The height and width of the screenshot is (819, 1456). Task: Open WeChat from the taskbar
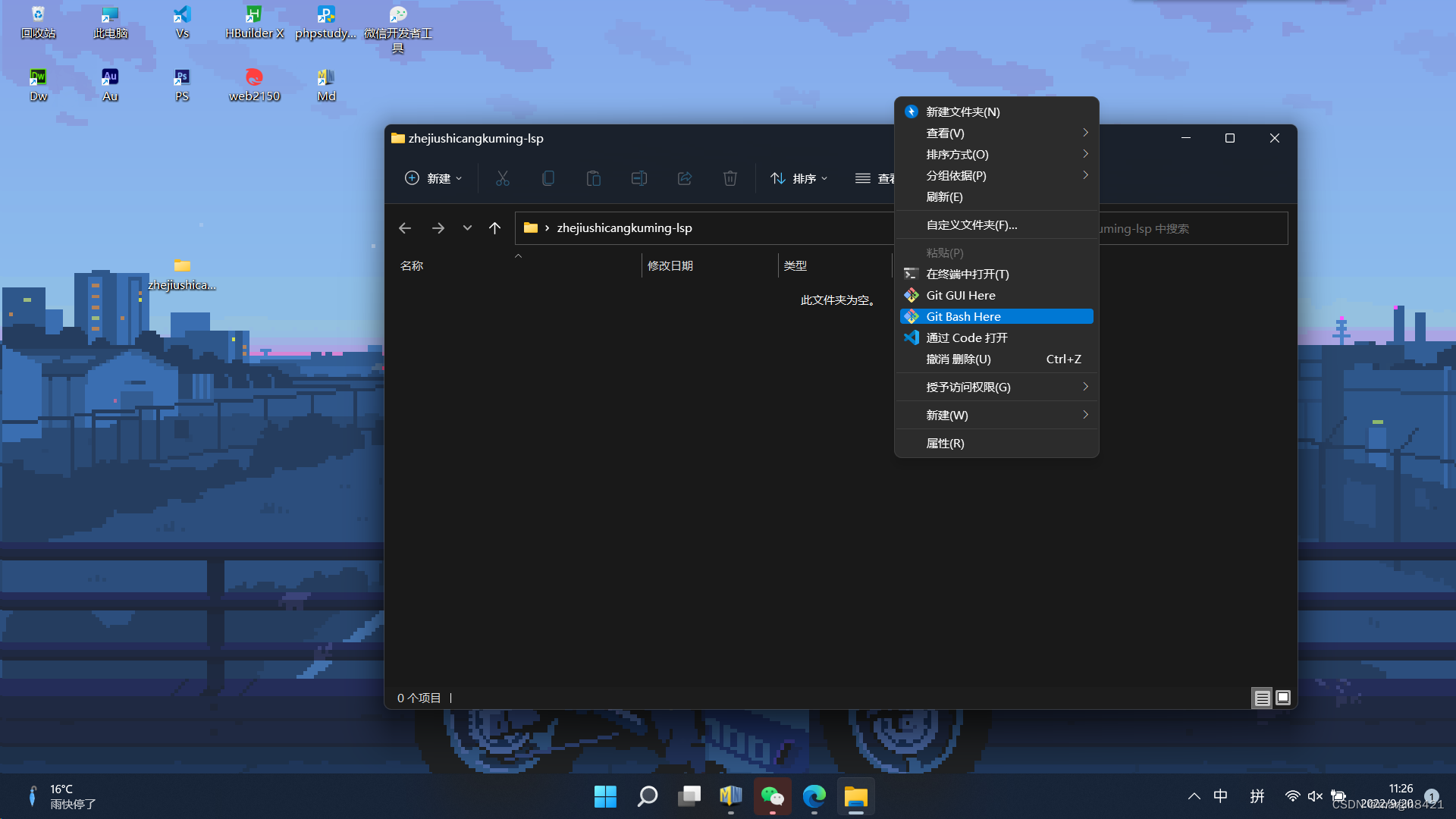point(772,796)
